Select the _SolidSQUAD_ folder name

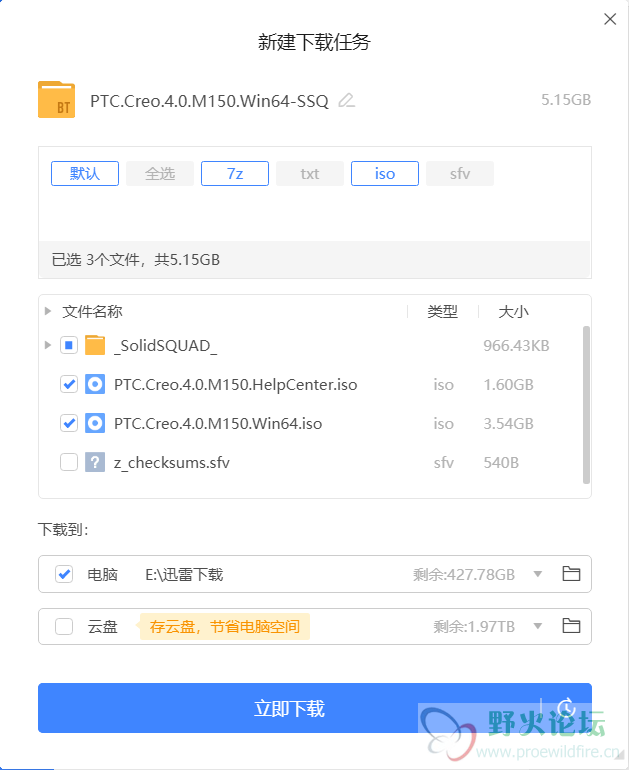click(165, 346)
